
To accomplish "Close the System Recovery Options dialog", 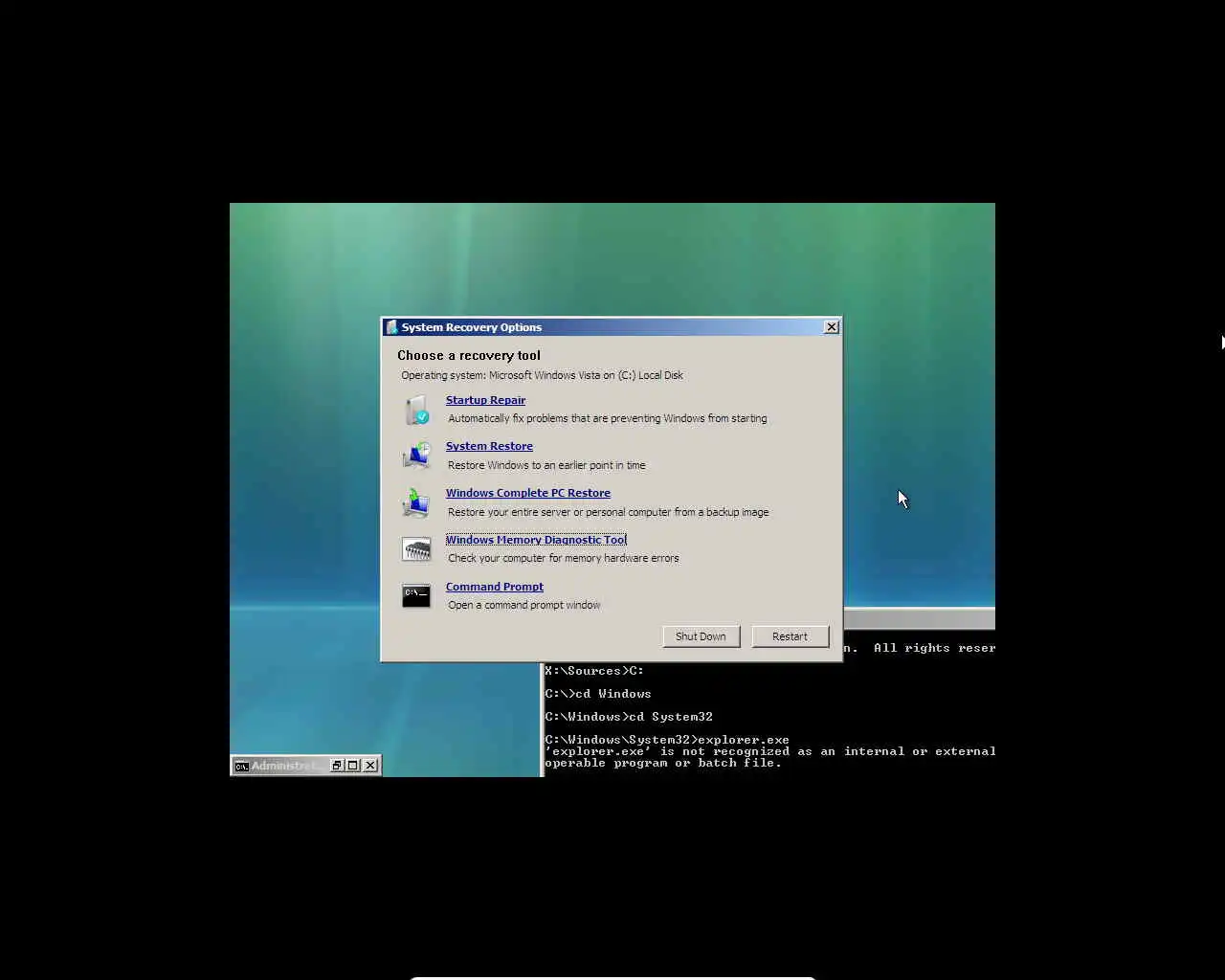I will pos(832,327).
